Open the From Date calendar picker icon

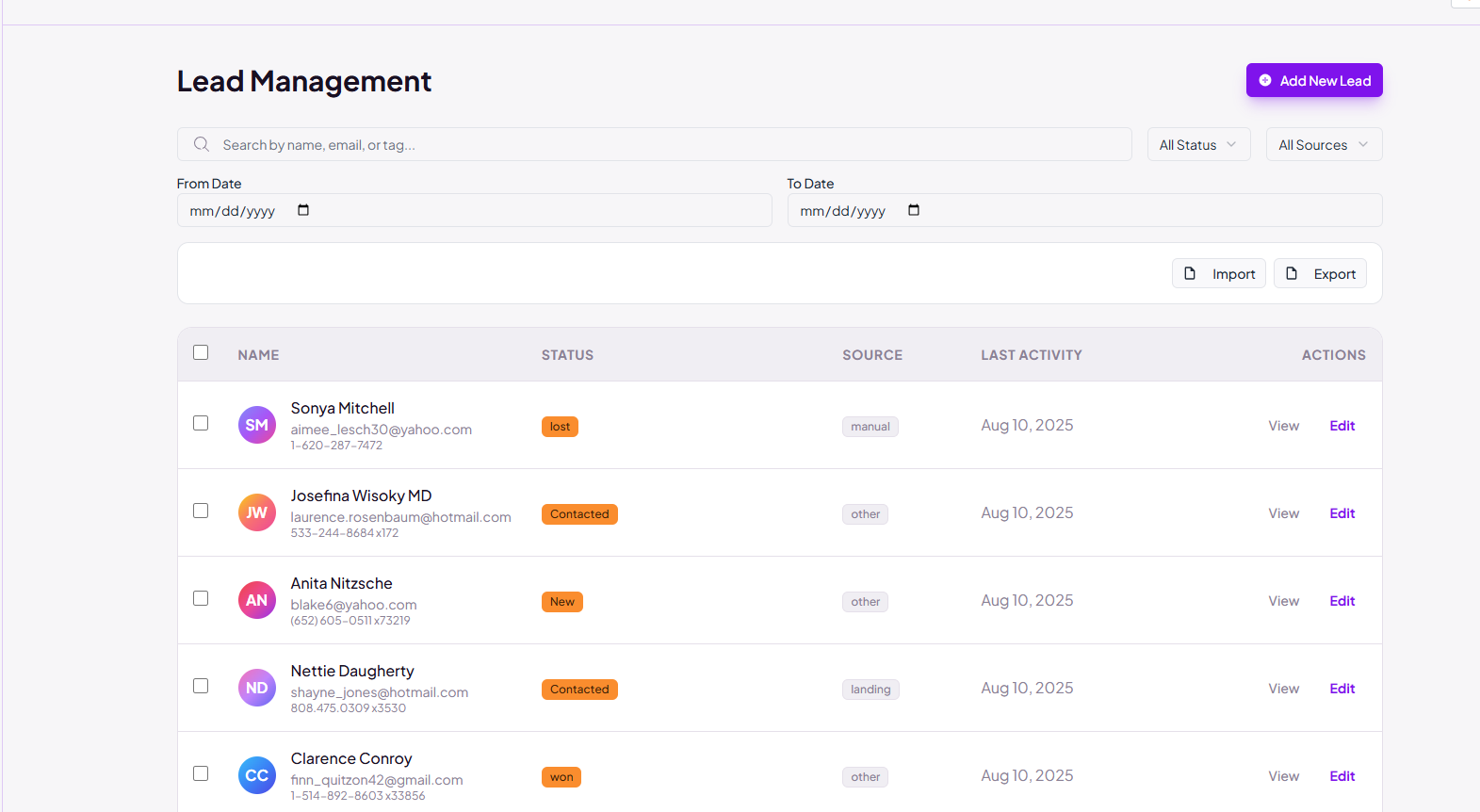(x=303, y=210)
